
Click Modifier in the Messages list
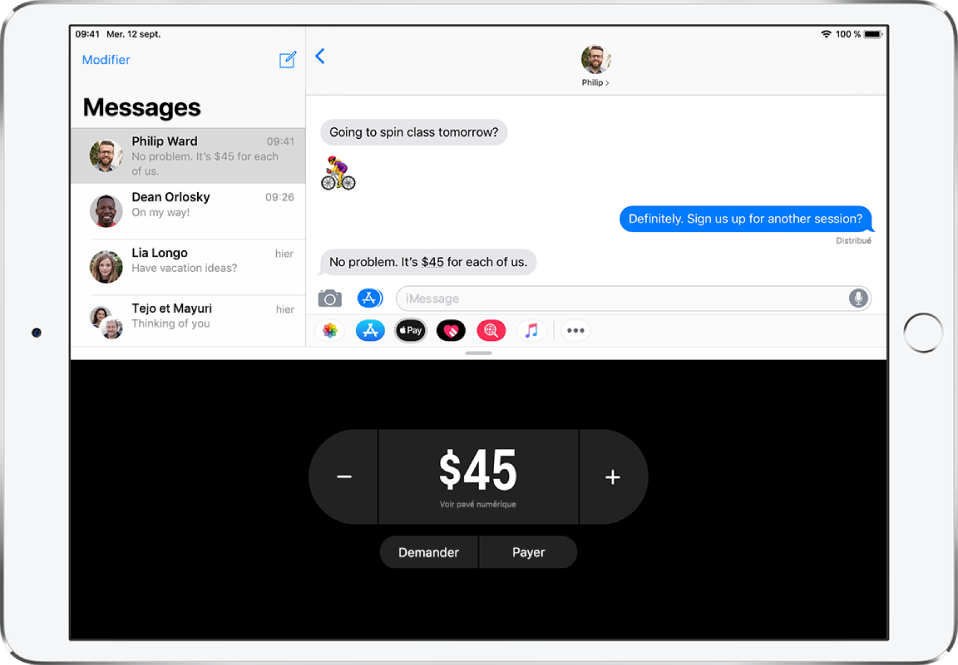[106, 60]
